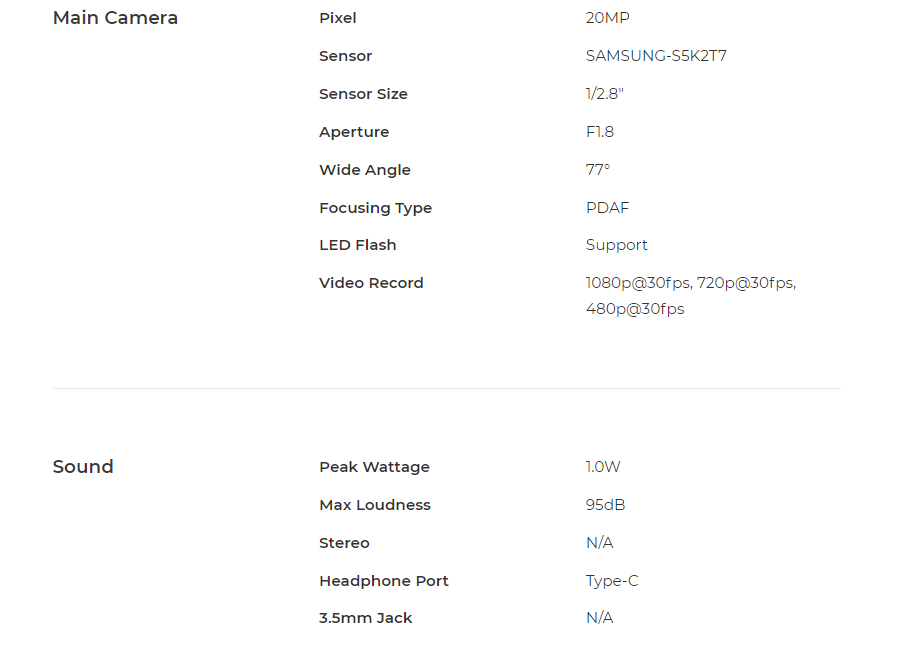
Task: Click the 95dB max loudness value
Action: [605, 504]
